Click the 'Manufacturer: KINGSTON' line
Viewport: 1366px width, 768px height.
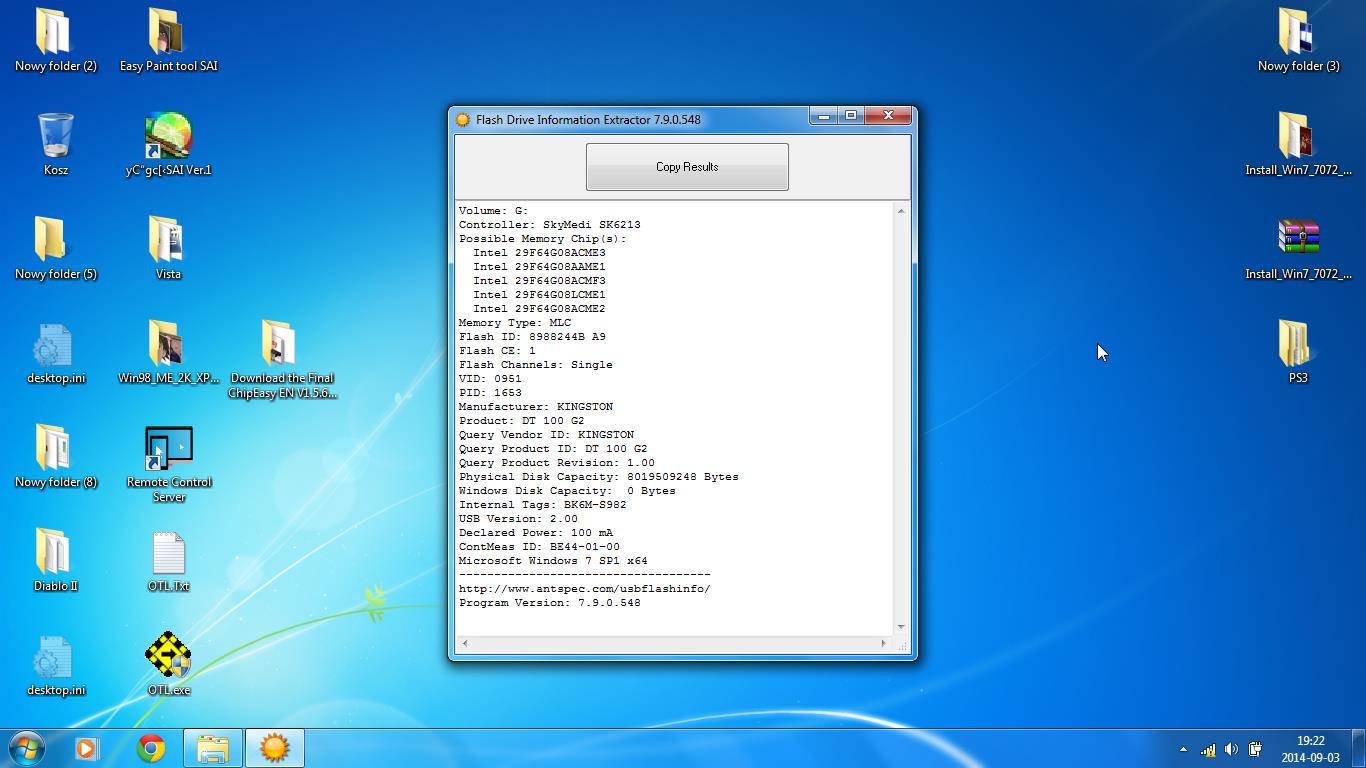(535, 407)
